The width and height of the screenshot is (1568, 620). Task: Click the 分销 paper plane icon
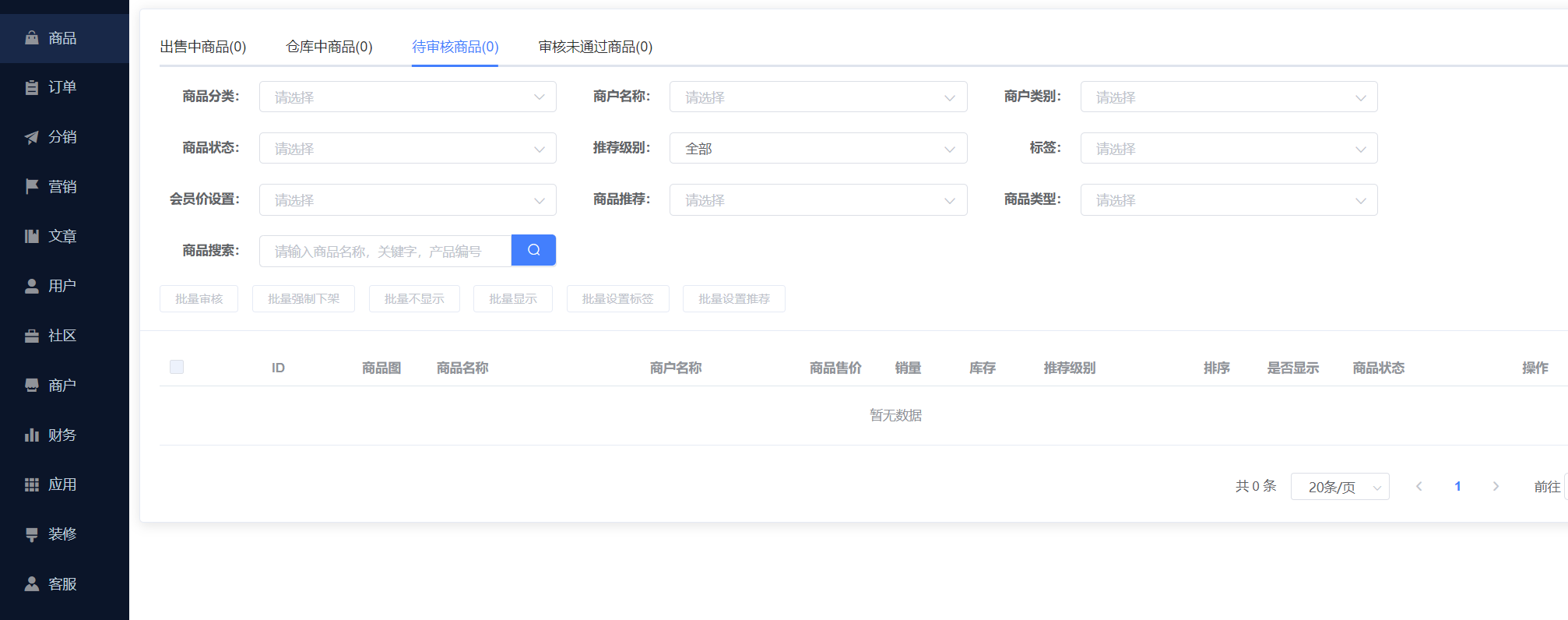pyautogui.click(x=32, y=137)
